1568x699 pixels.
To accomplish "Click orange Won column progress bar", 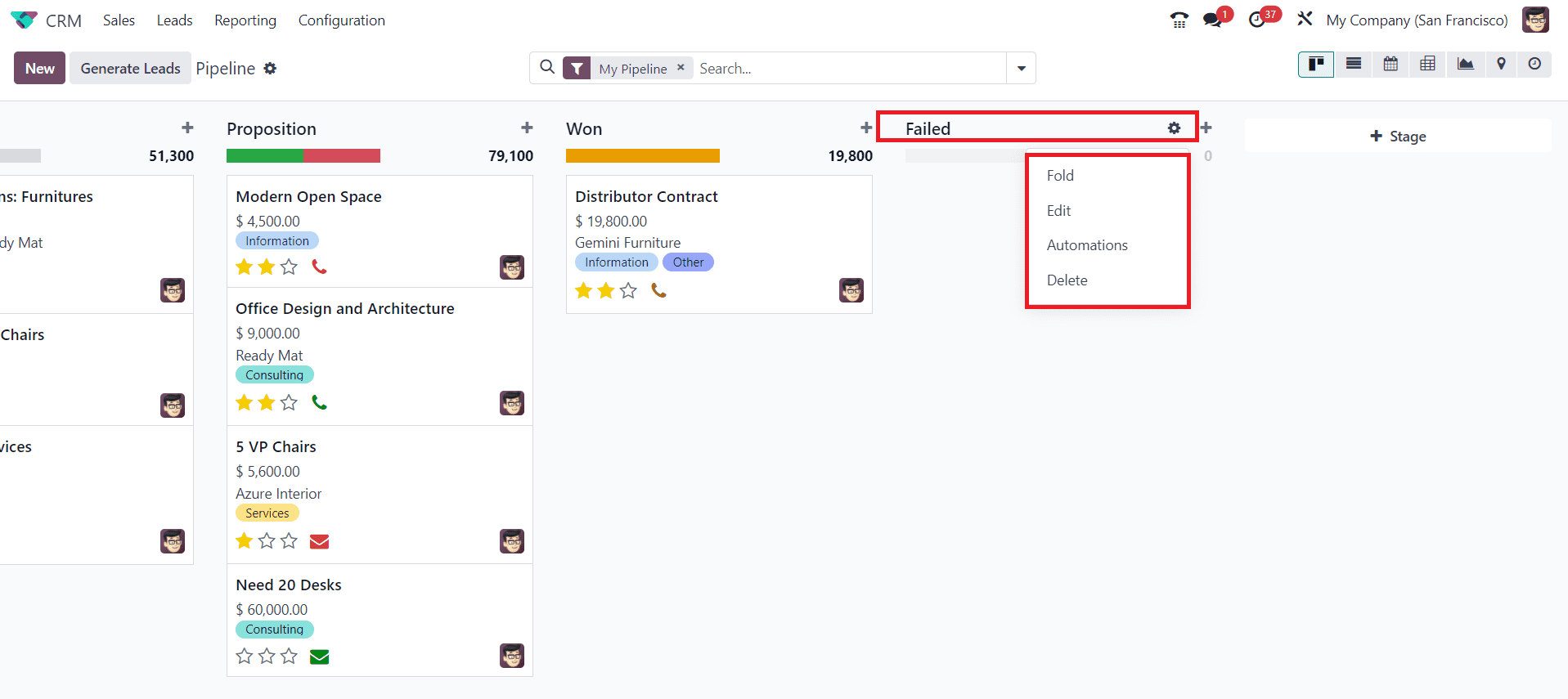I will pyautogui.click(x=643, y=155).
